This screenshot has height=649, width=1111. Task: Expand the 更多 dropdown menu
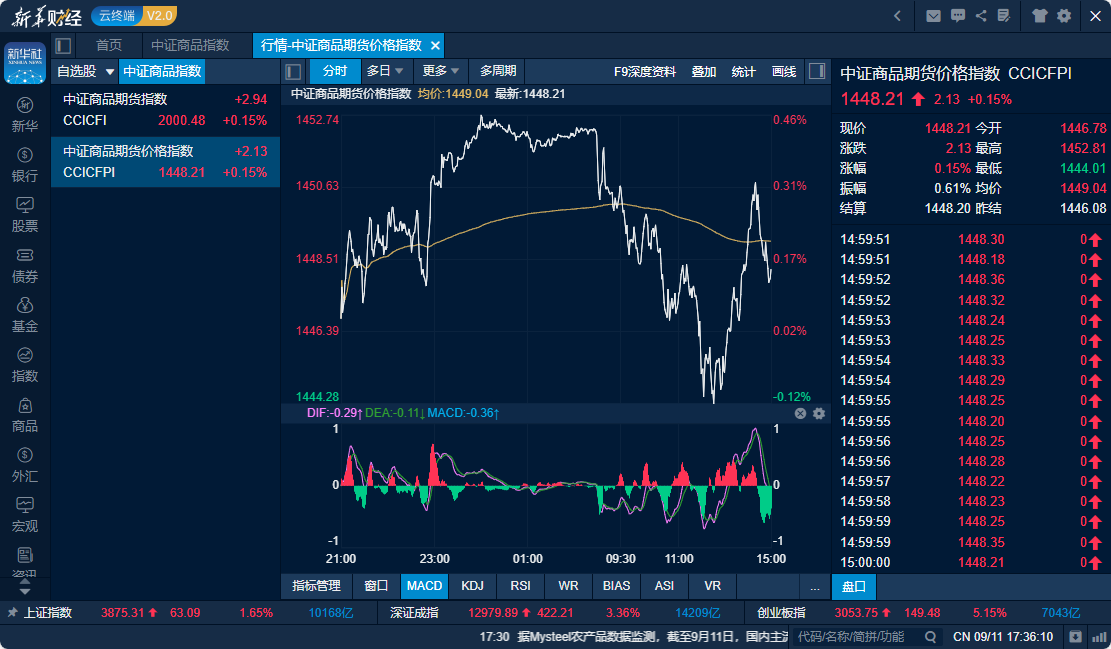[441, 71]
